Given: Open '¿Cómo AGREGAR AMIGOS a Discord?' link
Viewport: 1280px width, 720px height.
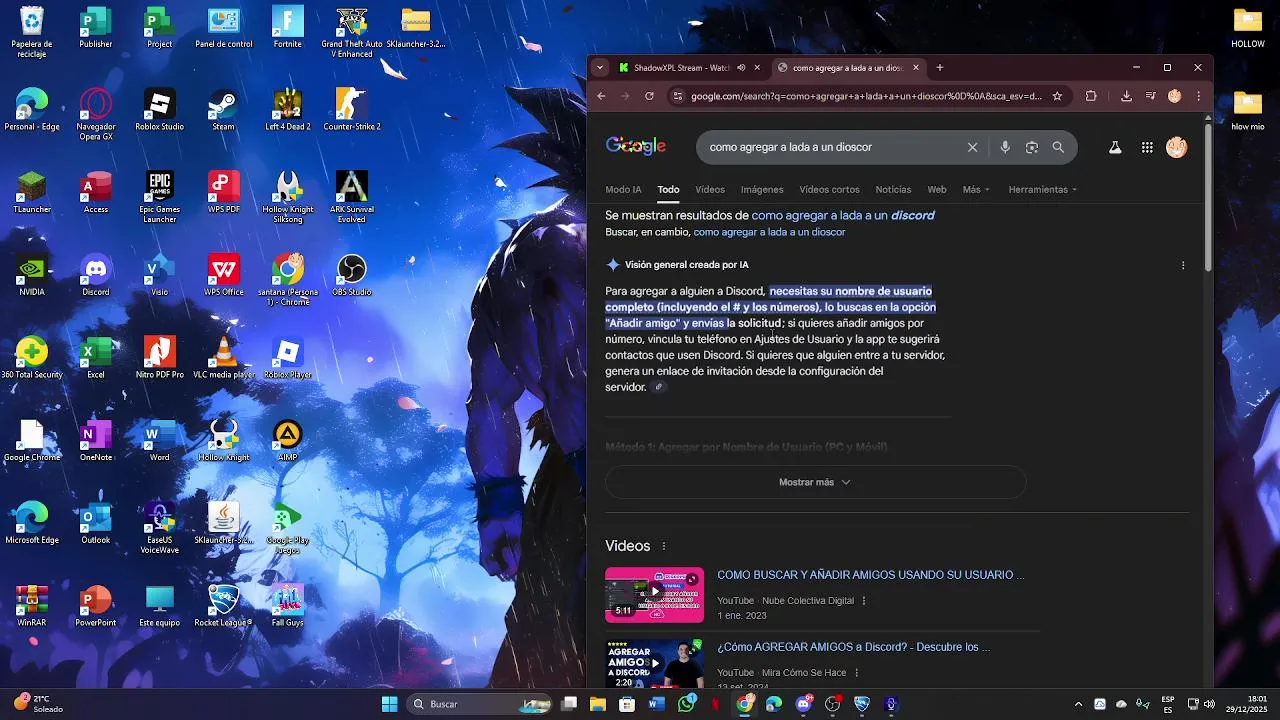Looking at the screenshot, I should [853, 647].
